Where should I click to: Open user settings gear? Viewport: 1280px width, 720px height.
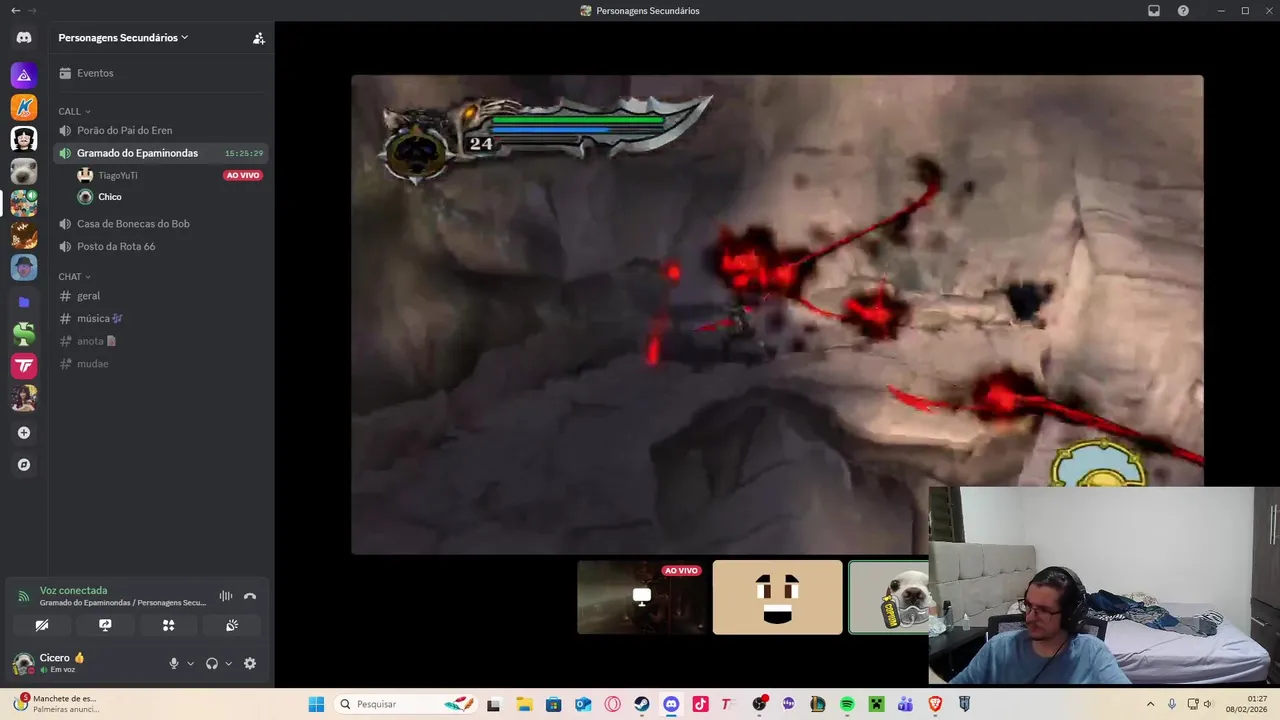click(x=250, y=663)
